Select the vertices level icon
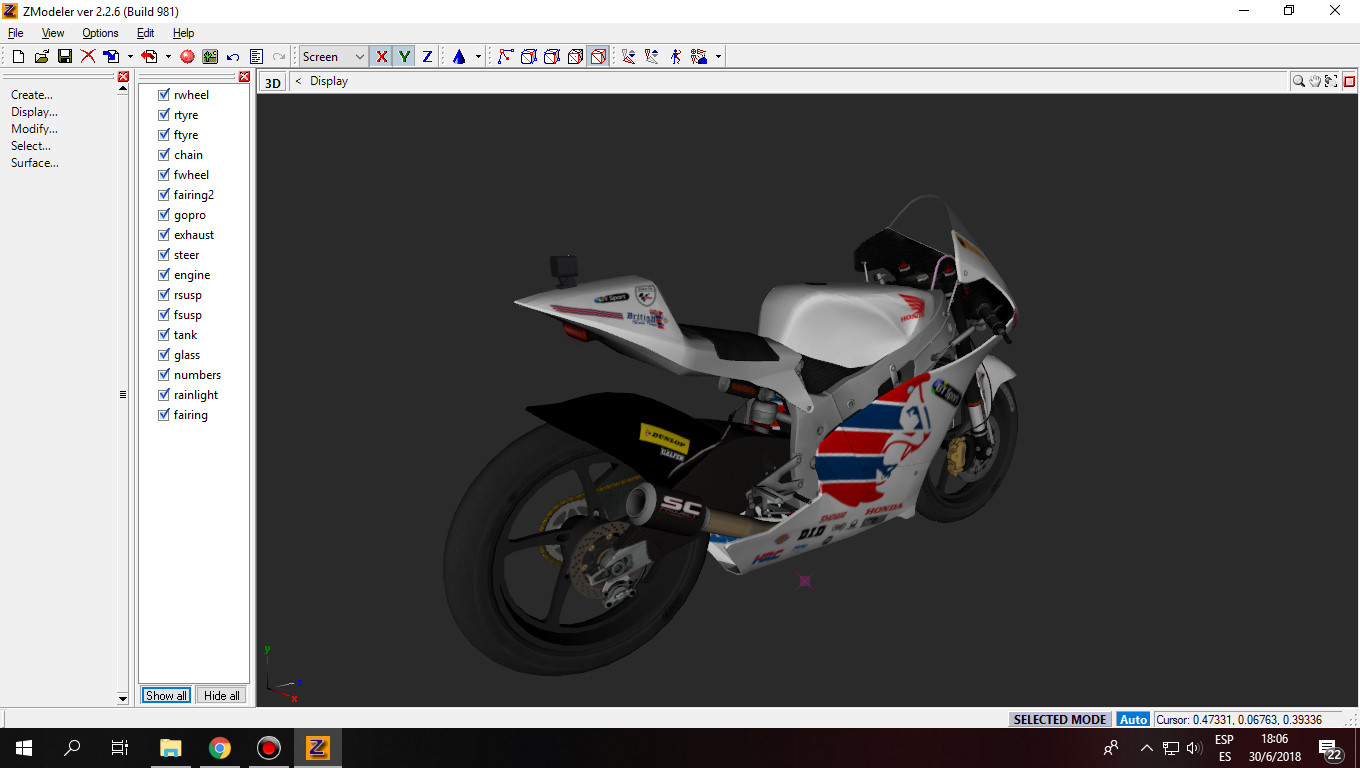This screenshot has width=1360, height=768. point(506,57)
